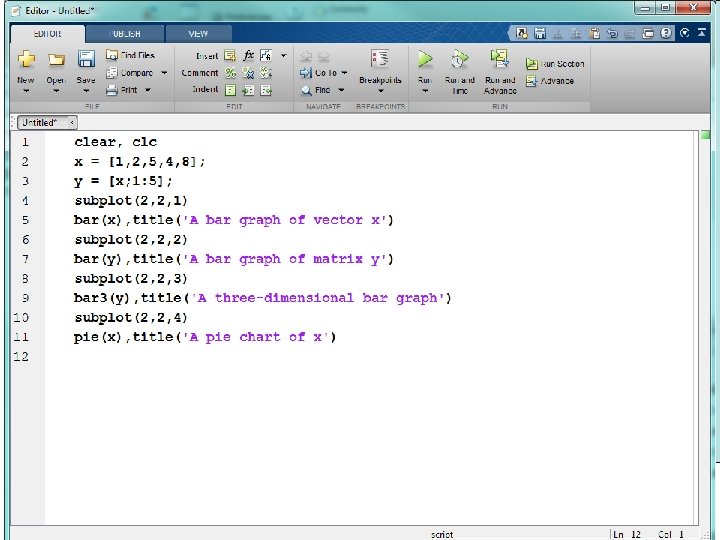Click the Open folder icon
Screen dimensions: 720x540
(56, 60)
